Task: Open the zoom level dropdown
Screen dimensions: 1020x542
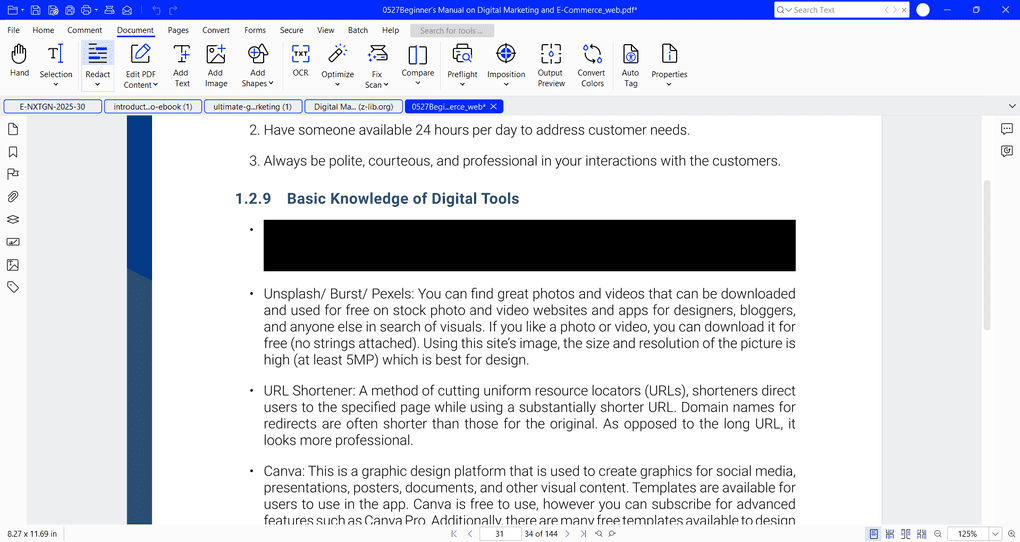Action: point(995,534)
